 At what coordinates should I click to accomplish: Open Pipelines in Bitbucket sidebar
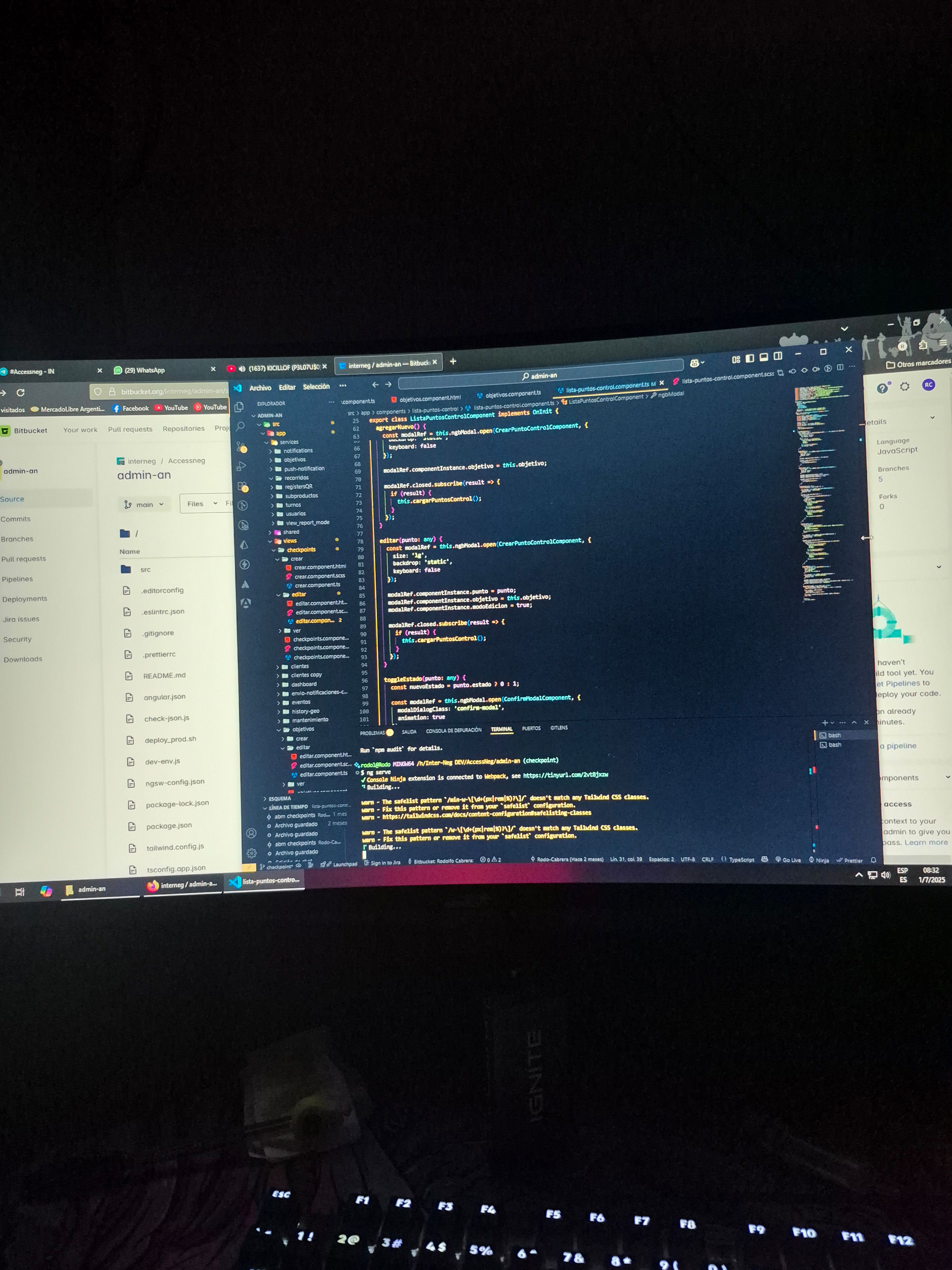pyautogui.click(x=17, y=579)
